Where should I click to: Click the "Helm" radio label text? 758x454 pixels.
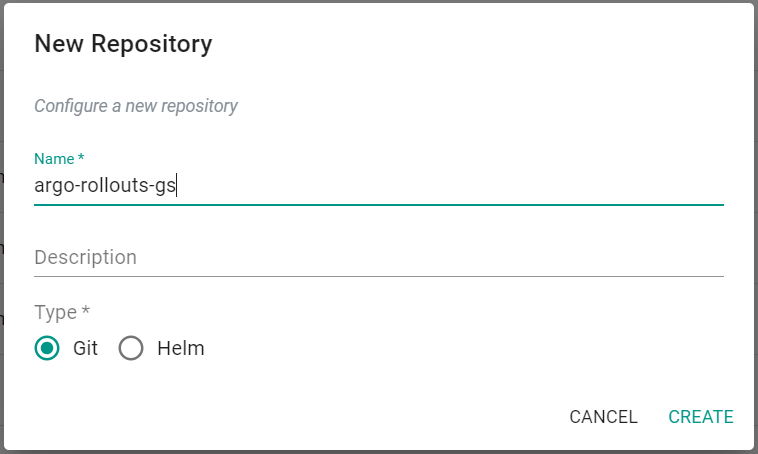tap(180, 349)
